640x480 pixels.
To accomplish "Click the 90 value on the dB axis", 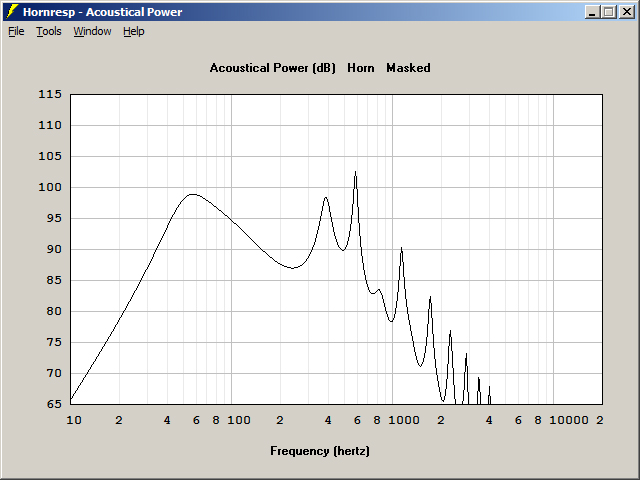I will 54,249.
